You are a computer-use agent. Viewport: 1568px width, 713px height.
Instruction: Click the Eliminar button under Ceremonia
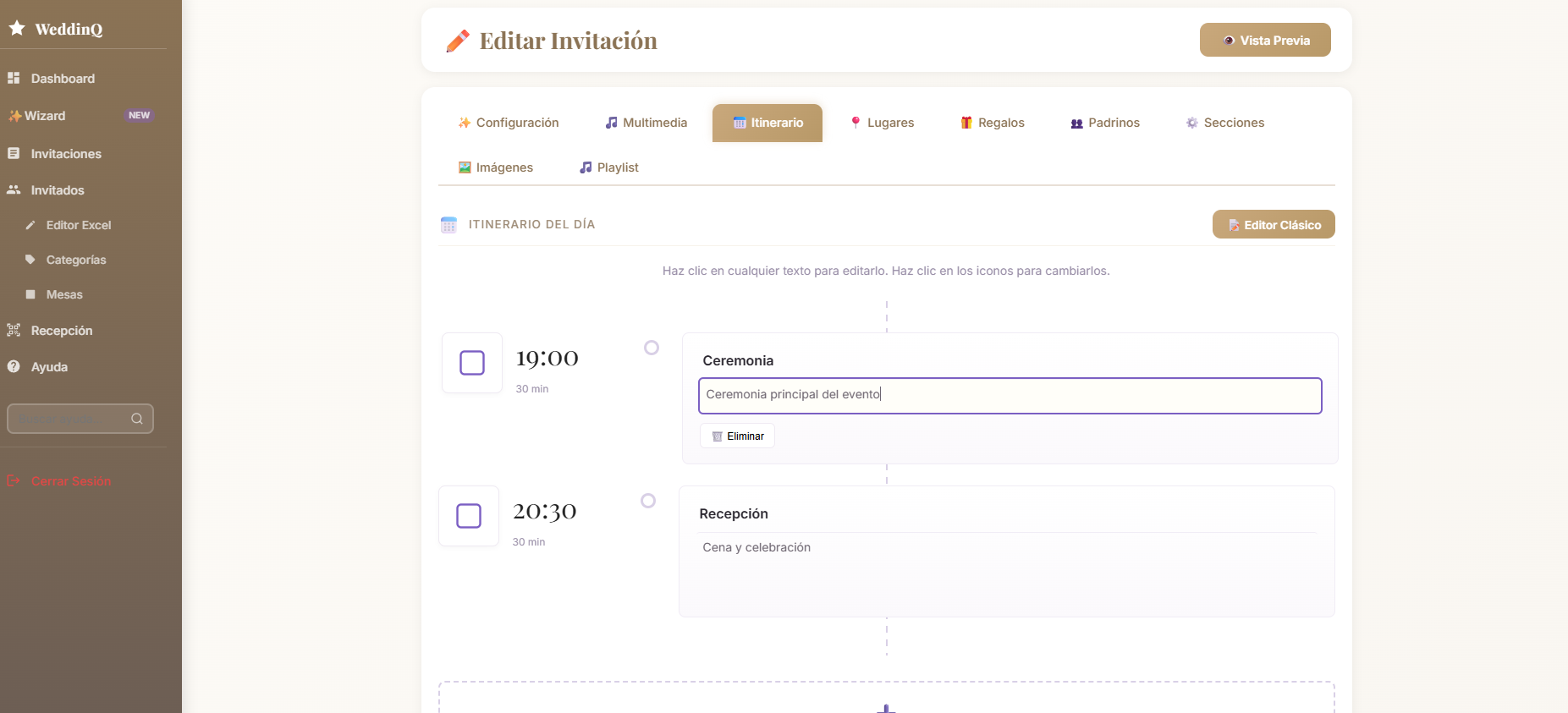[x=738, y=436]
